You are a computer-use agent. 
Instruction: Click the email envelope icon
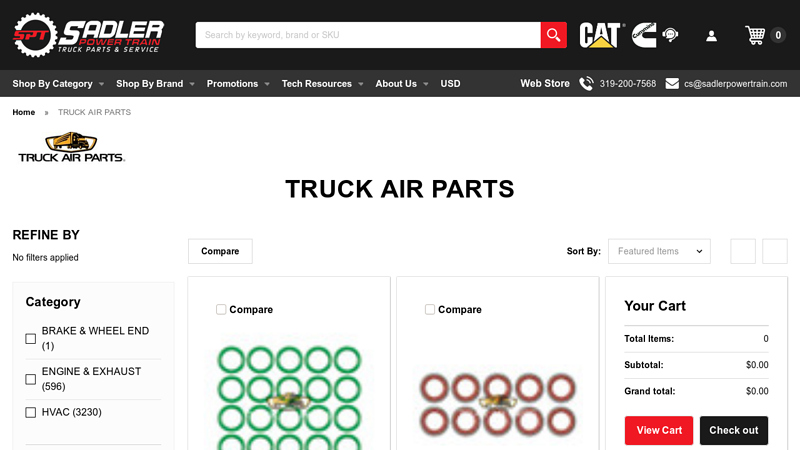(672, 83)
